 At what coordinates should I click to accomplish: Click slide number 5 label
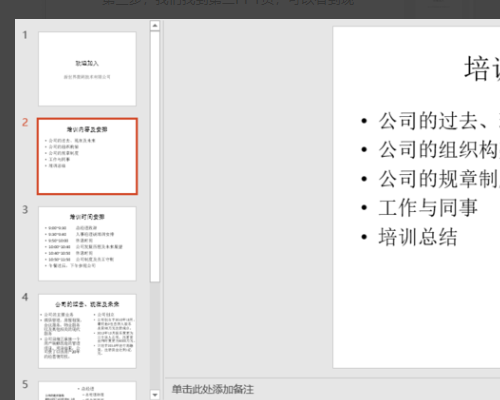(x=25, y=384)
